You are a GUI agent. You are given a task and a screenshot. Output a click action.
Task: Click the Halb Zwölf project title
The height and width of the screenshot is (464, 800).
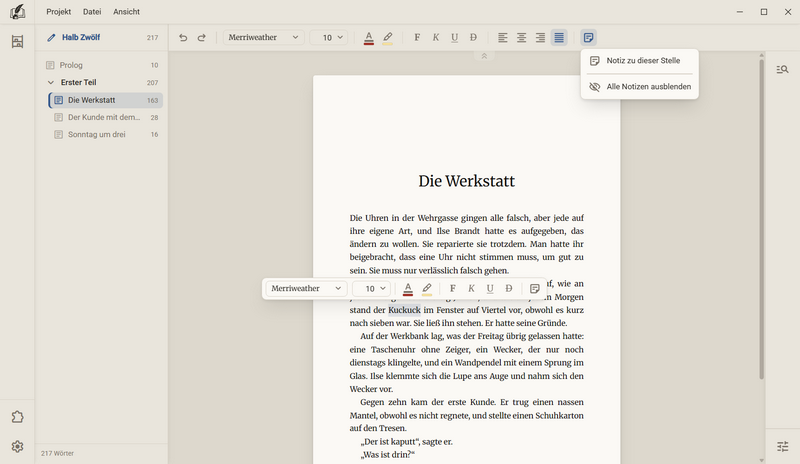[x=81, y=37]
